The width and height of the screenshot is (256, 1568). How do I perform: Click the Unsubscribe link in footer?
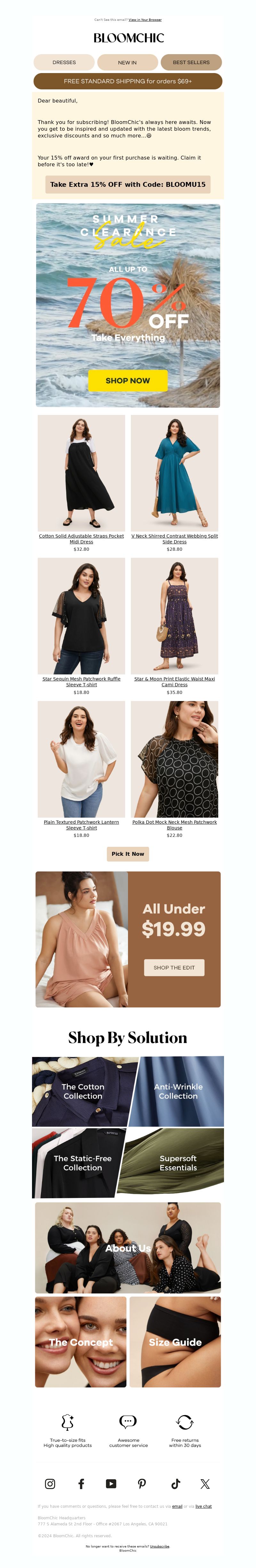pos(159,1546)
